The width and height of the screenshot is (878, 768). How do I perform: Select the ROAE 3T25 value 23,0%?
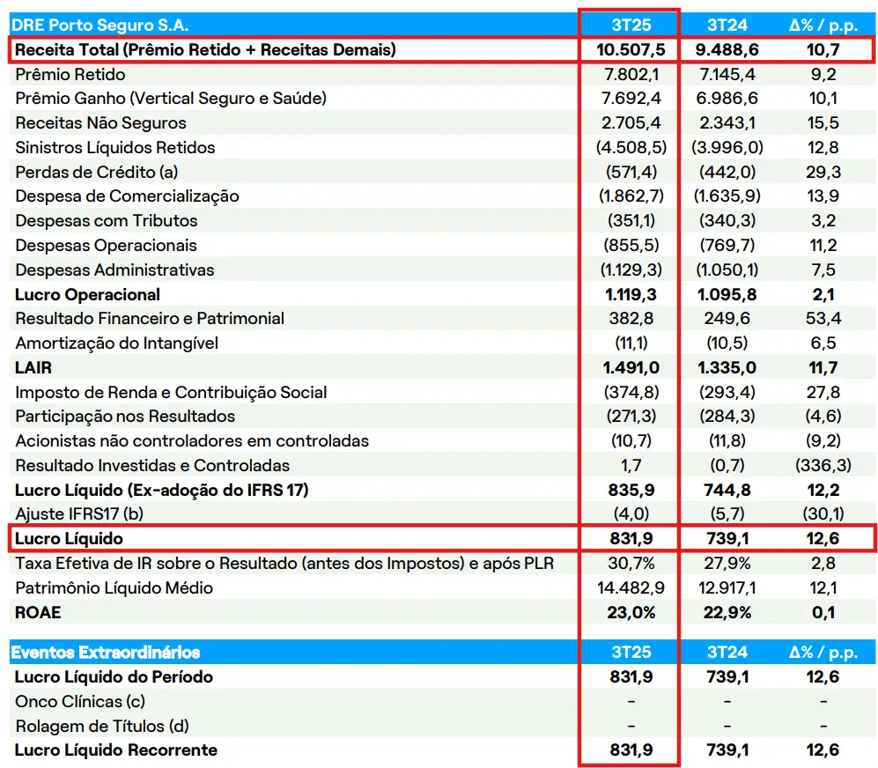630,612
